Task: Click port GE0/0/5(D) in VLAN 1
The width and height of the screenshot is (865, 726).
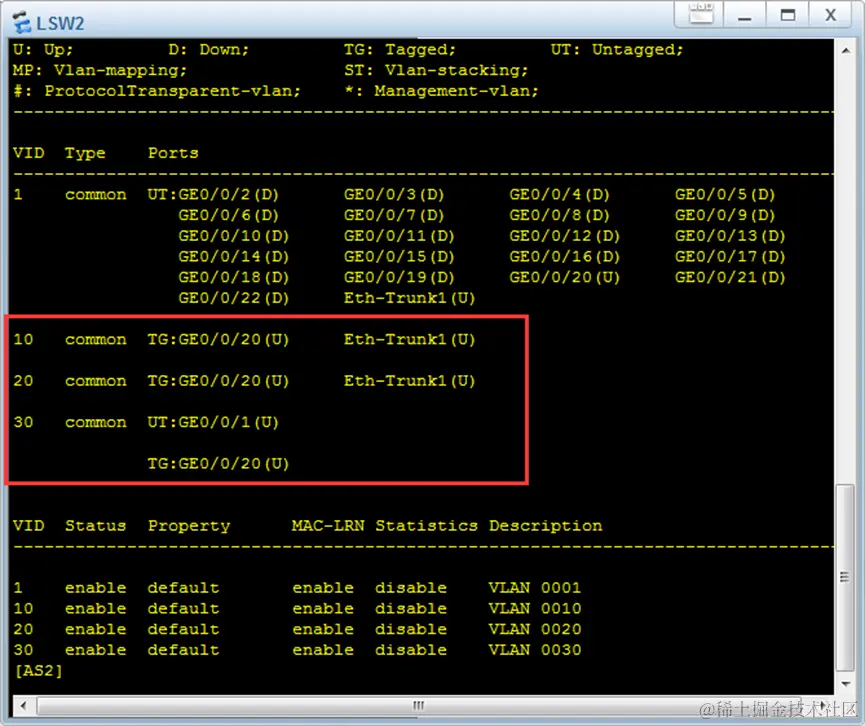Action: pyautogui.click(x=725, y=194)
